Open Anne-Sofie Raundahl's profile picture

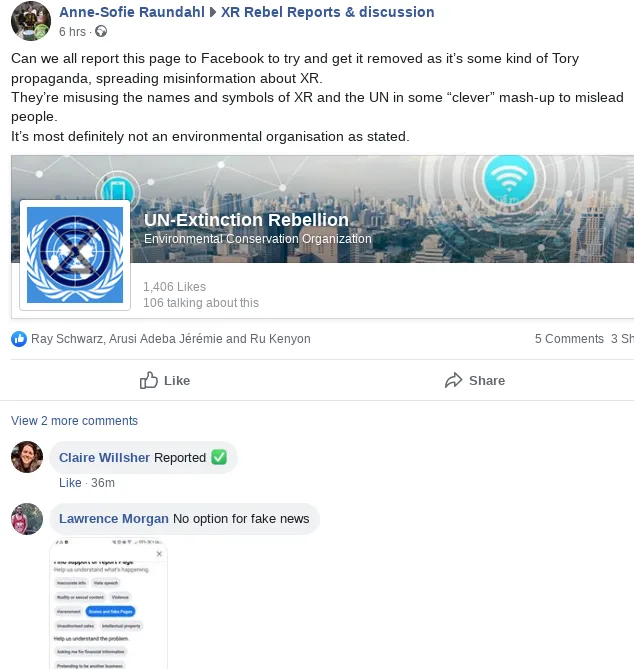click(31, 21)
